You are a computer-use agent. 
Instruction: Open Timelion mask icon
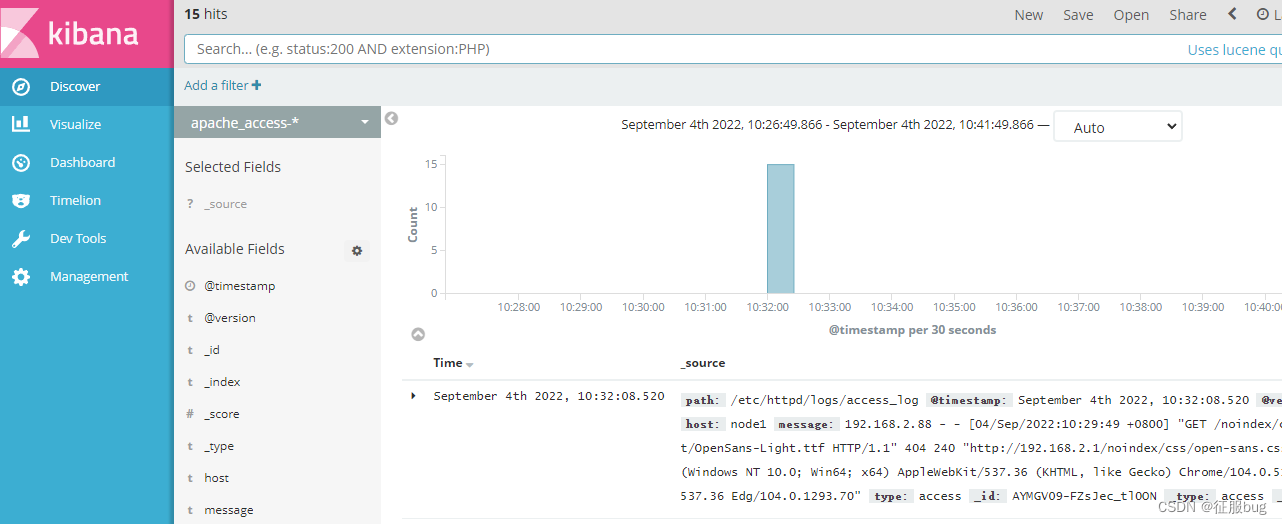(x=21, y=201)
